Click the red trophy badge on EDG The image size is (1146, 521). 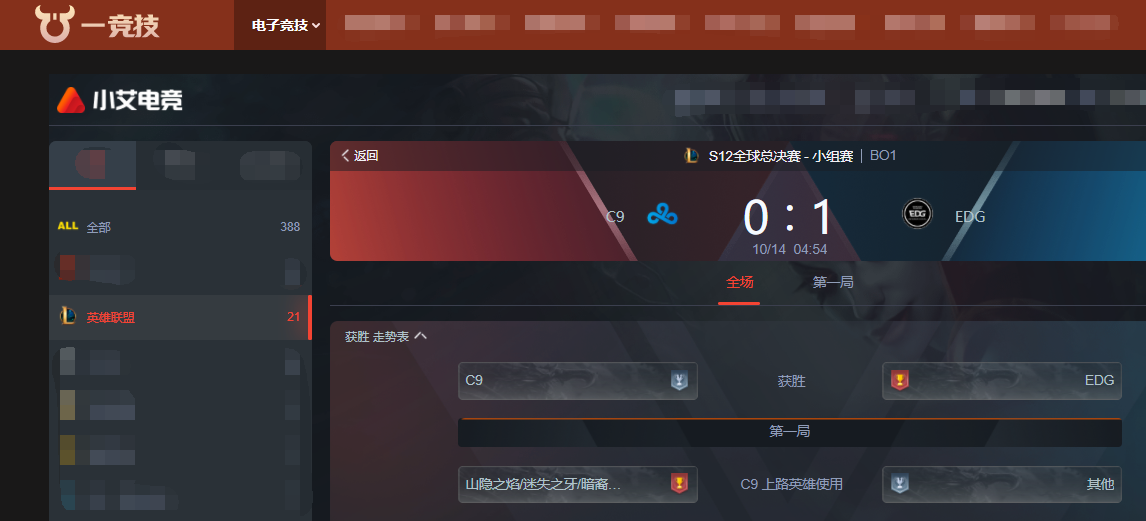point(899,381)
